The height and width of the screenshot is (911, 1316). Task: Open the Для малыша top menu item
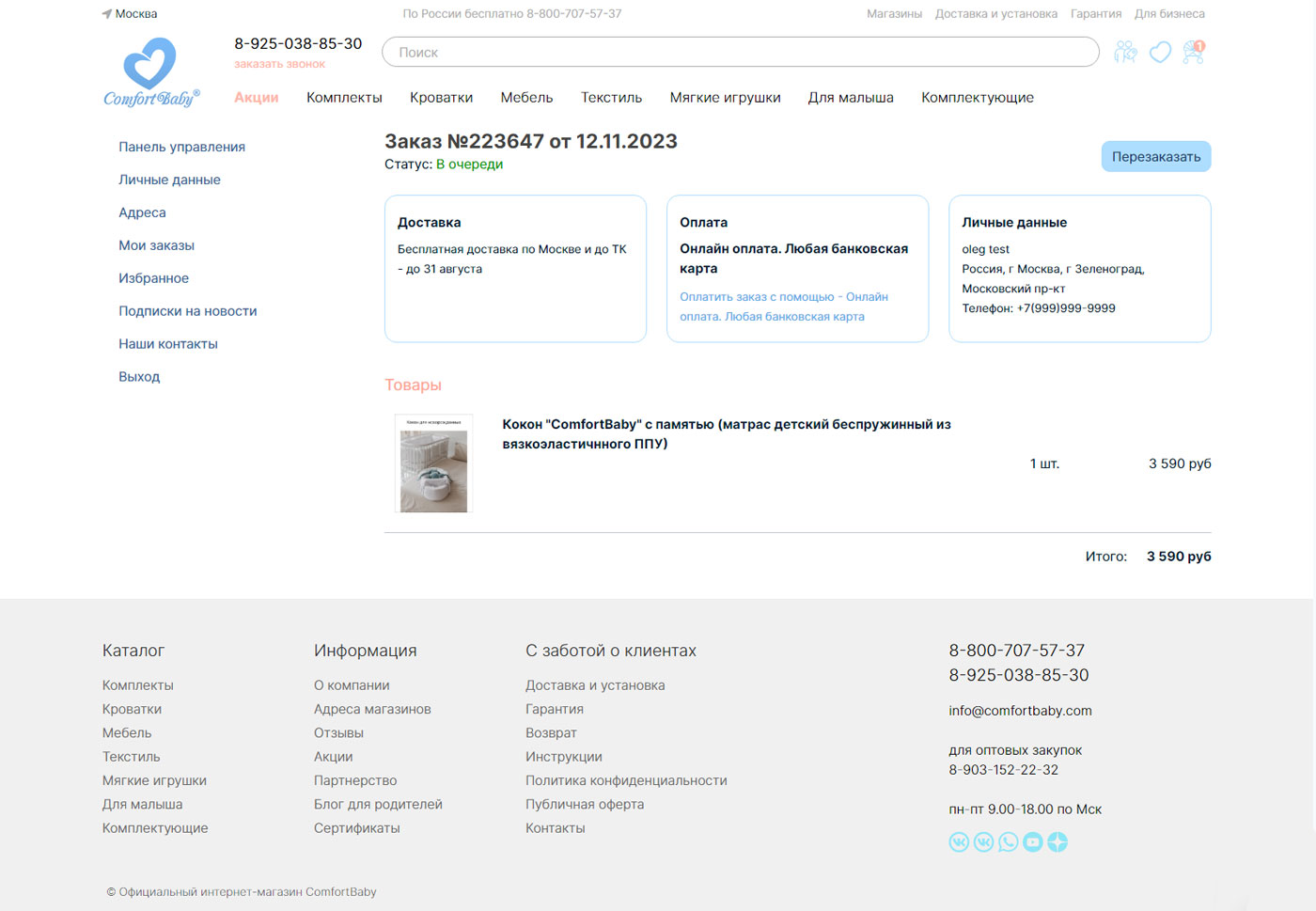click(x=851, y=97)
